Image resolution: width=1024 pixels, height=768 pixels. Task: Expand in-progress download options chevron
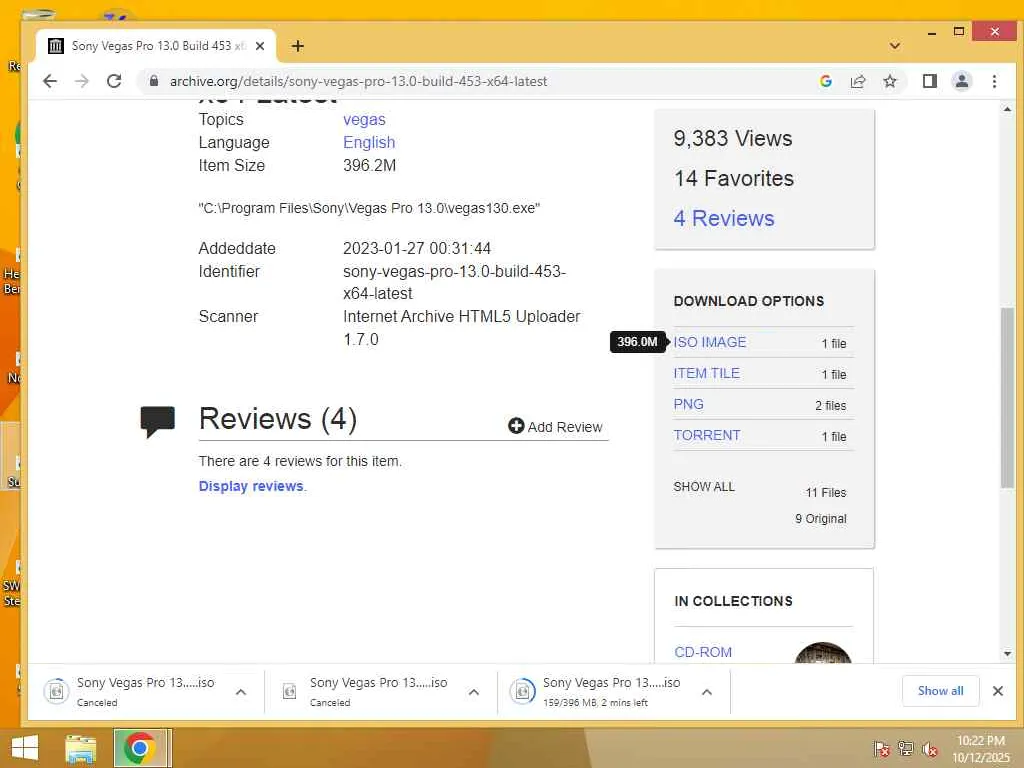(707, 692)
